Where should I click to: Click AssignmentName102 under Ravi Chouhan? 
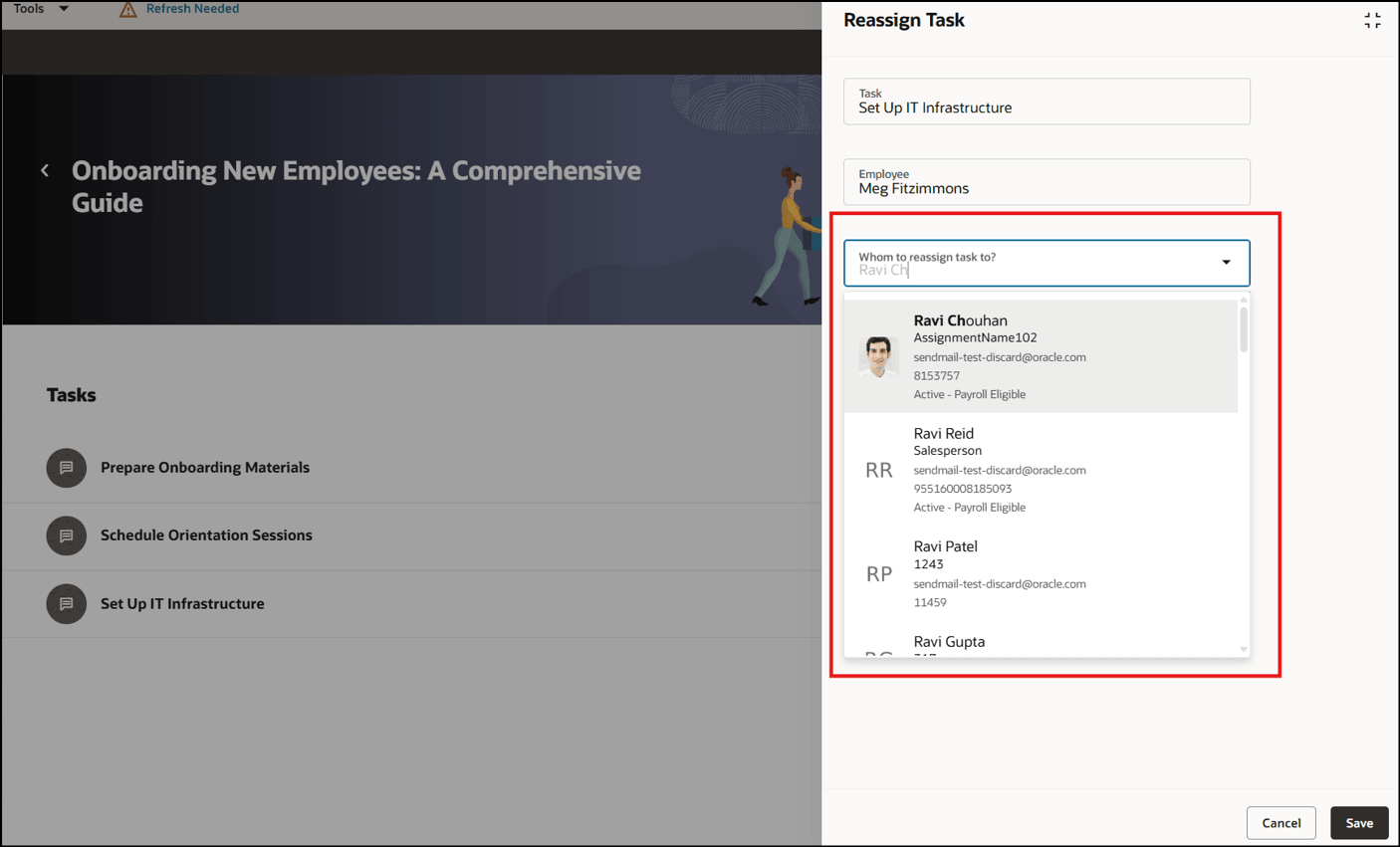pos(975,337)
